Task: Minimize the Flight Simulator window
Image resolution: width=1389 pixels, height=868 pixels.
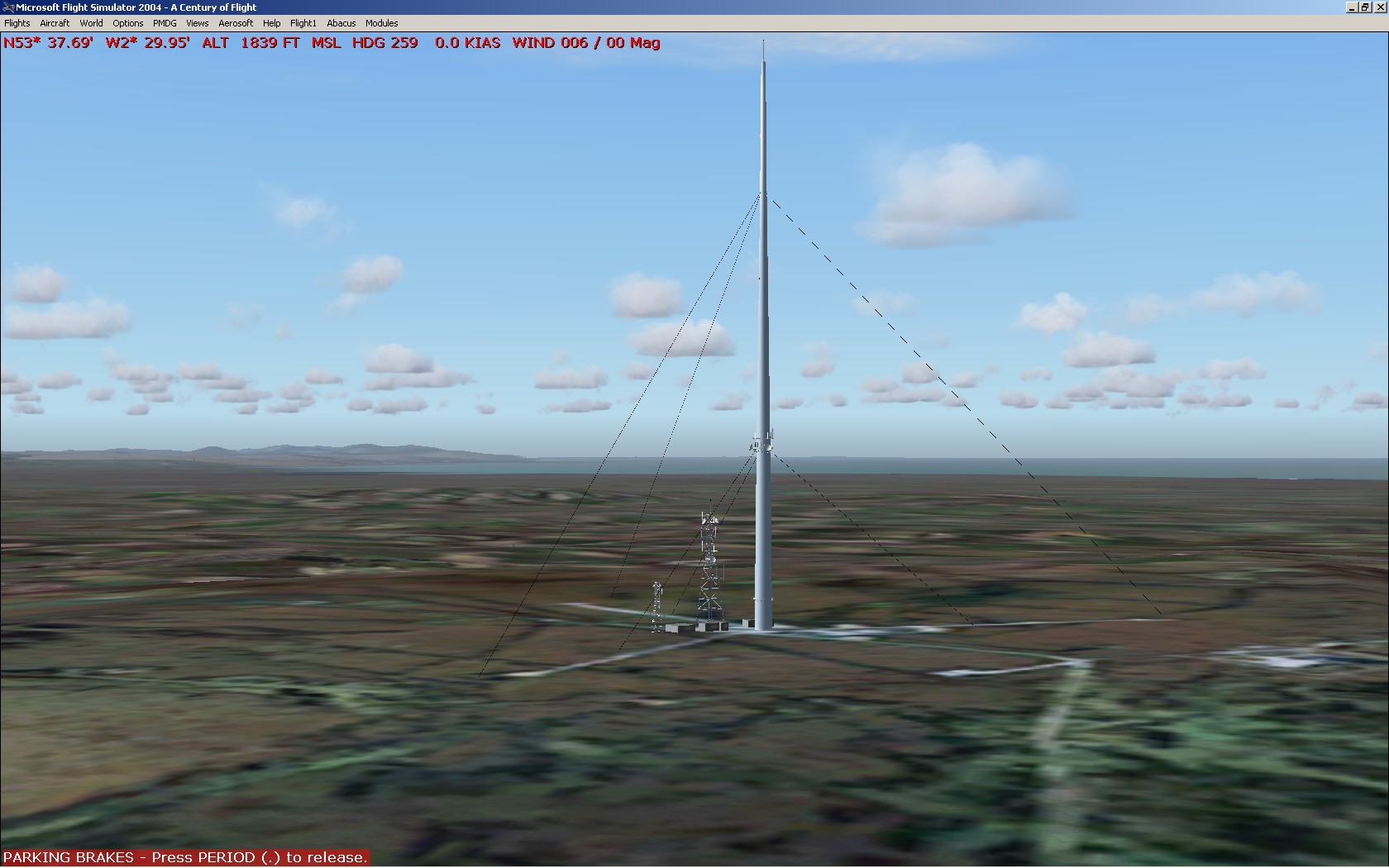Action: 1351,7
